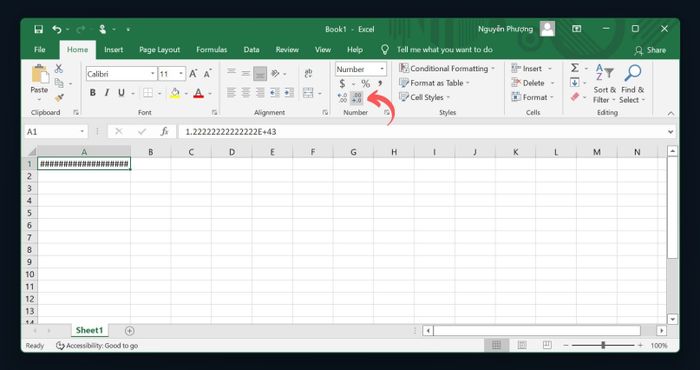
Task: Click the Clear eraser icon
Action: (575, 97)
